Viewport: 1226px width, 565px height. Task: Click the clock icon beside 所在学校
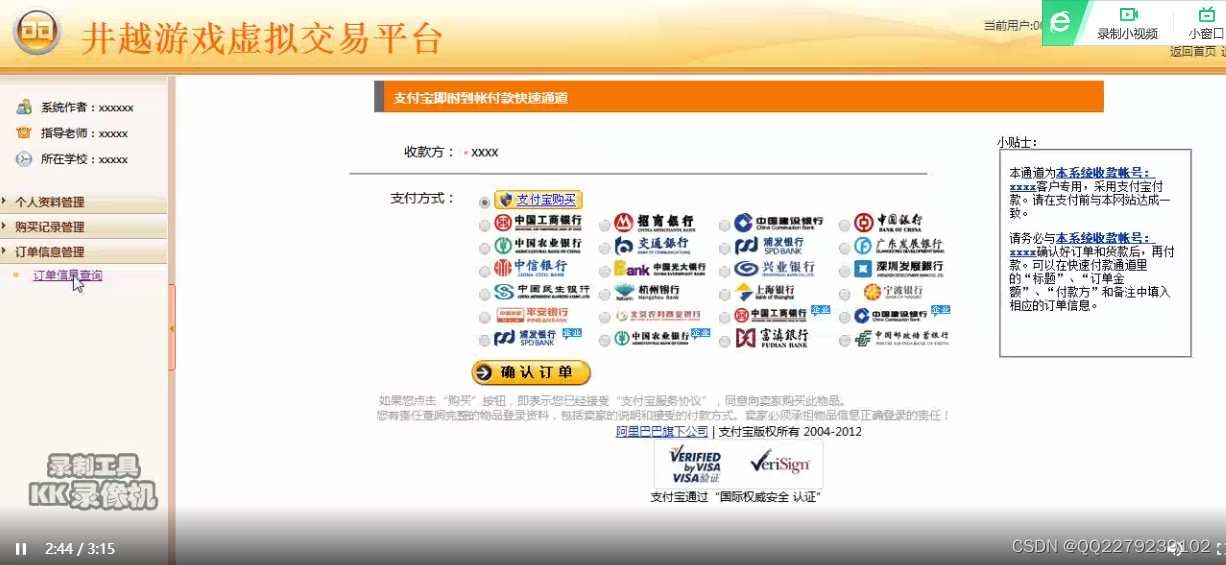tap(24, 159)
